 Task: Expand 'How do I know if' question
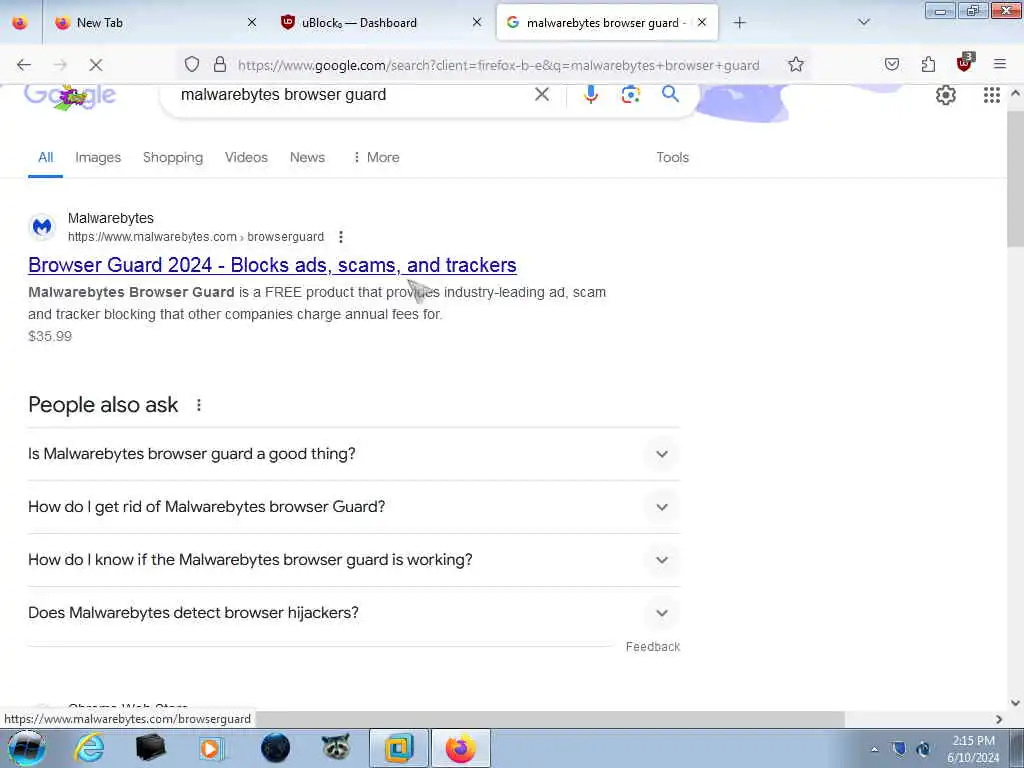pos(353,560)
